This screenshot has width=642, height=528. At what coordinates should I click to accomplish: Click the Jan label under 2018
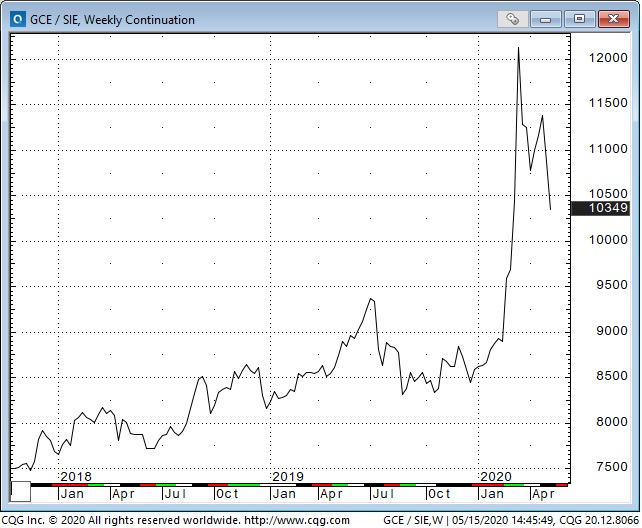(72, 494)
